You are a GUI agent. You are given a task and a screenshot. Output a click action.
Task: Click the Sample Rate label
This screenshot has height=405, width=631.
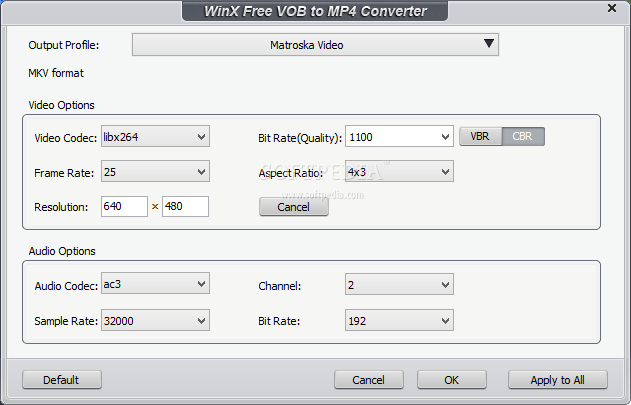pos(66,321)
